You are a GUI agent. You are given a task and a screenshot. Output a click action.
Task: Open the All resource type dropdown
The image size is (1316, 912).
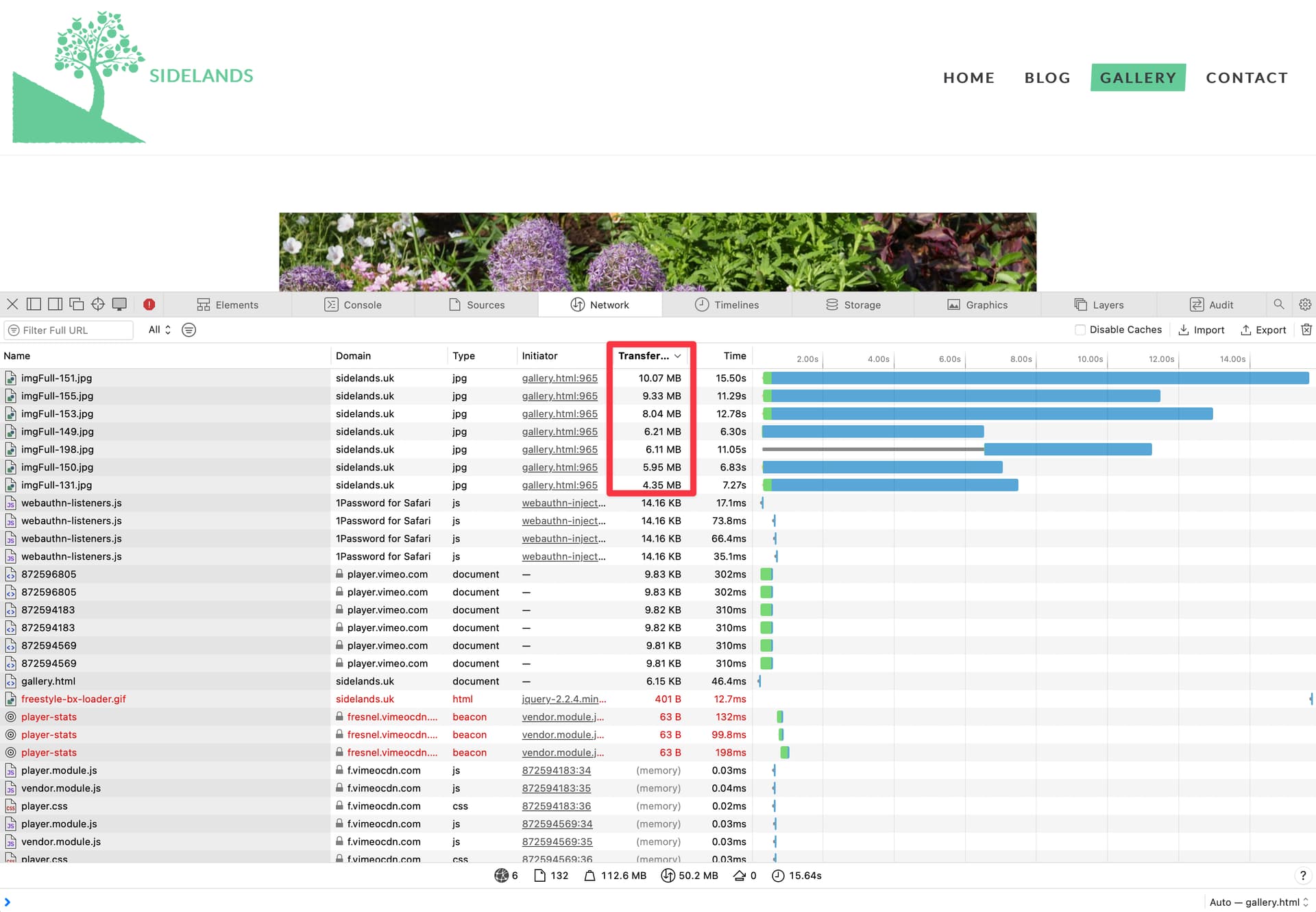click(x=160, y=330)
